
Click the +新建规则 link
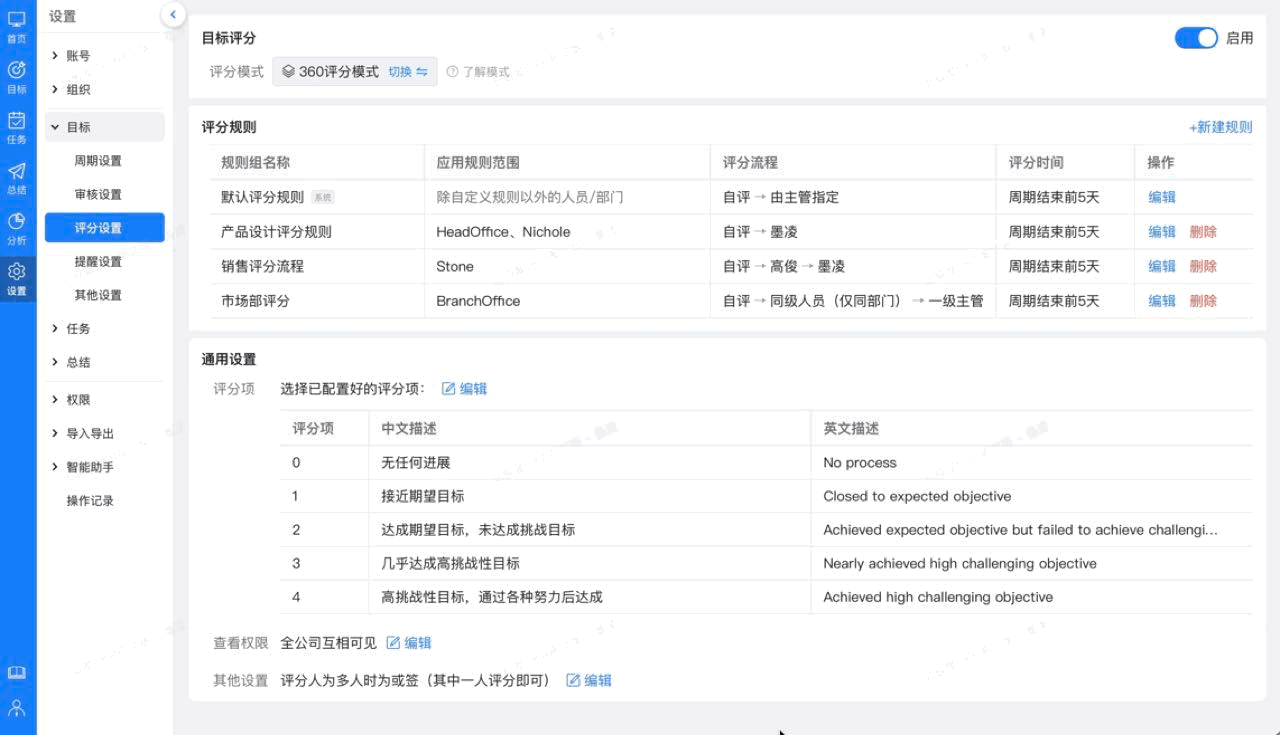pyautogui.click(x=1220, y=127)
